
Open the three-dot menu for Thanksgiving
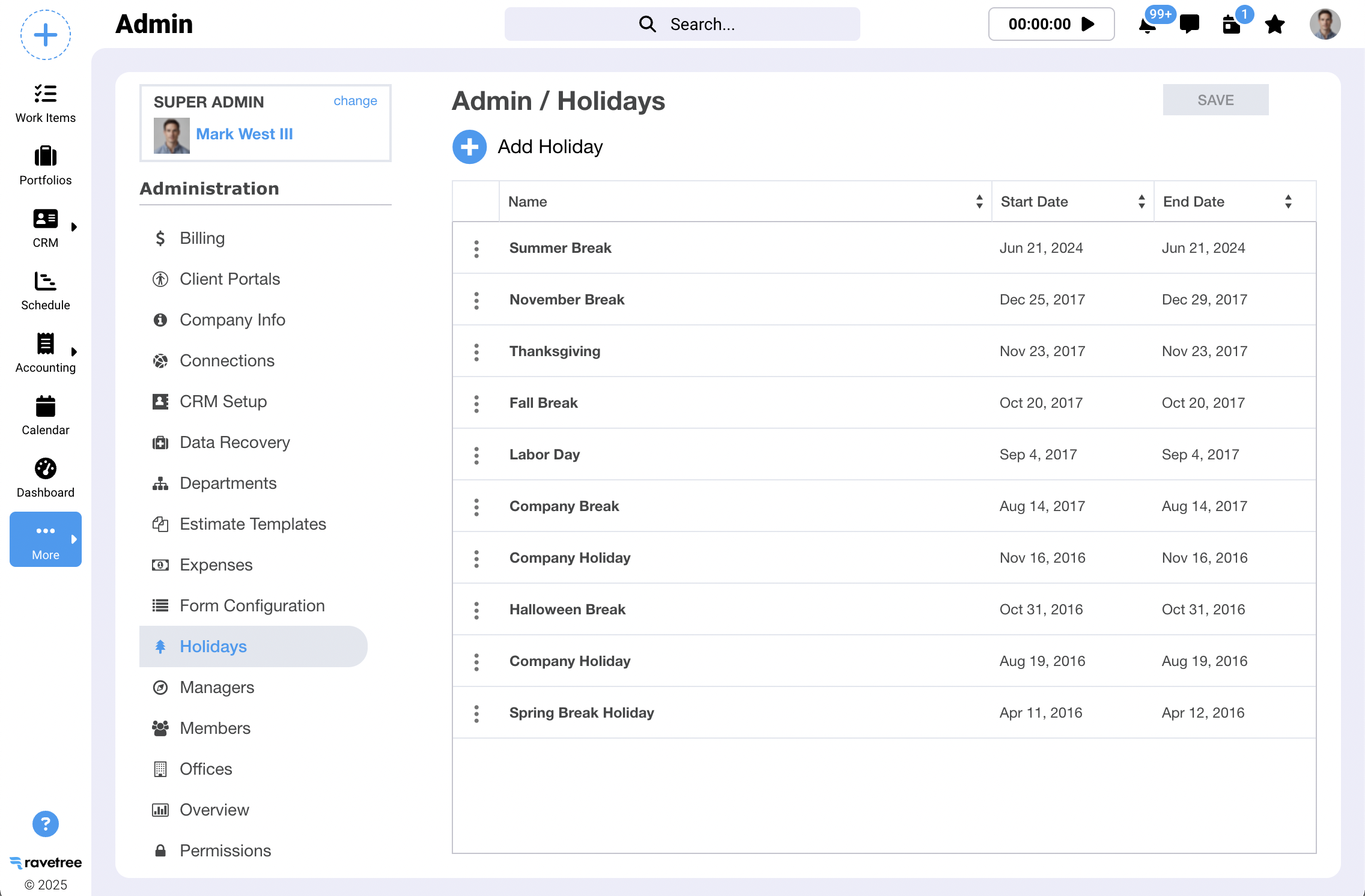tap(476, 352)
